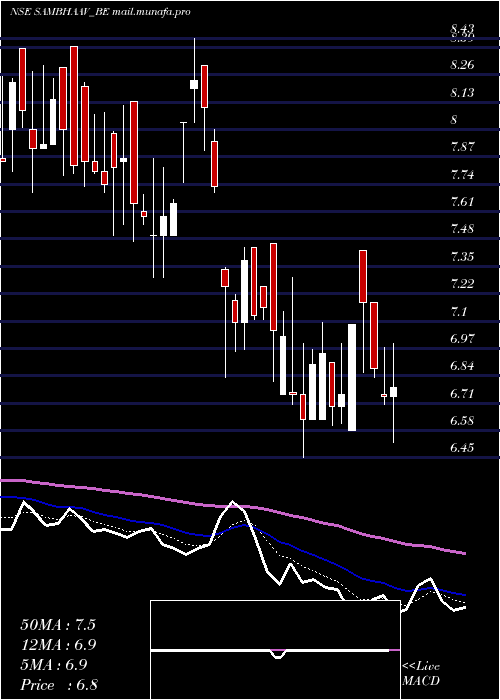500x700 pixels.
Task: Click the 7.1 price axis label
Action: click(x=458, y=311)
